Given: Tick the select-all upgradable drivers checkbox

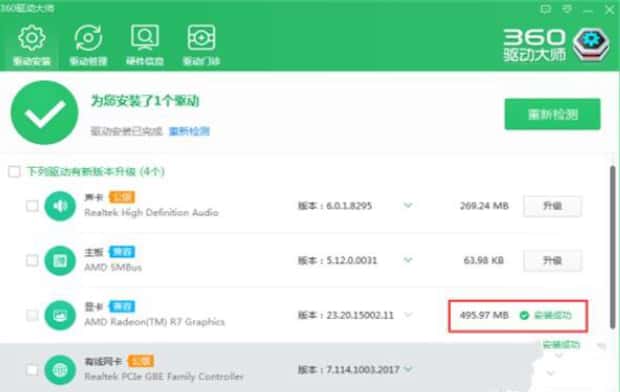Looking at the screenshot, I should 14,172.
